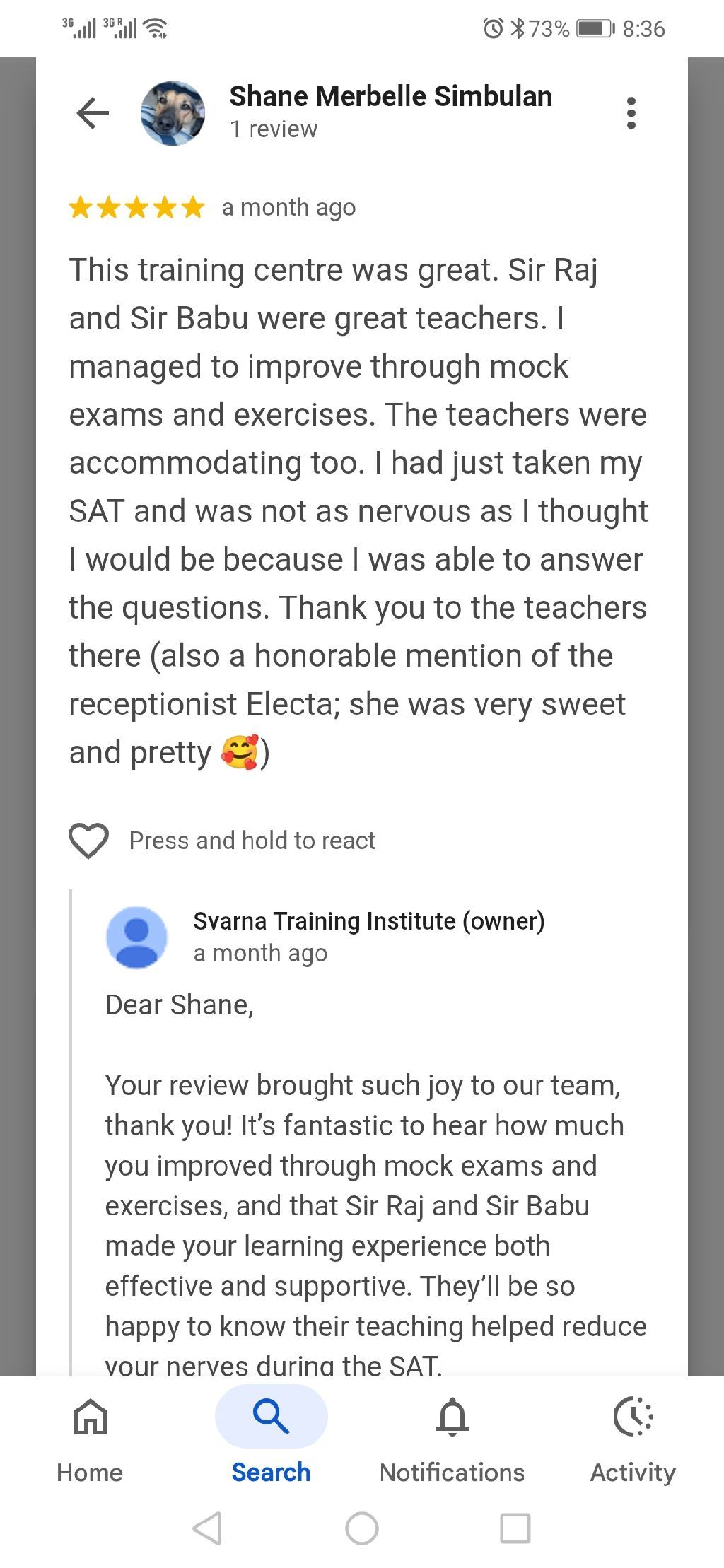Open Svarna Training Institute owner name
724x1568 pixels.
point(368,921)
